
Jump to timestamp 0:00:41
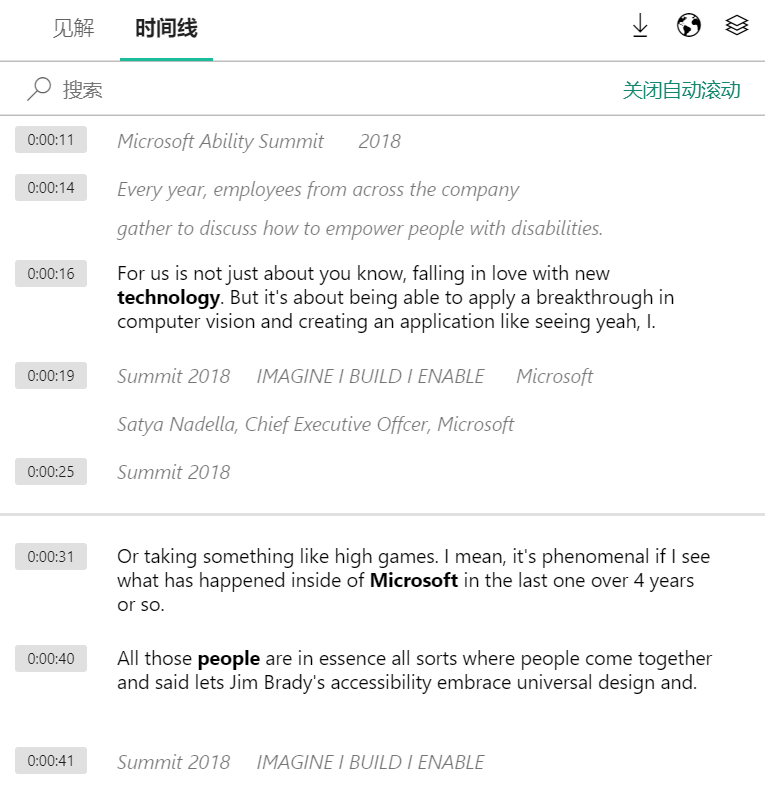tap(51, 761)
